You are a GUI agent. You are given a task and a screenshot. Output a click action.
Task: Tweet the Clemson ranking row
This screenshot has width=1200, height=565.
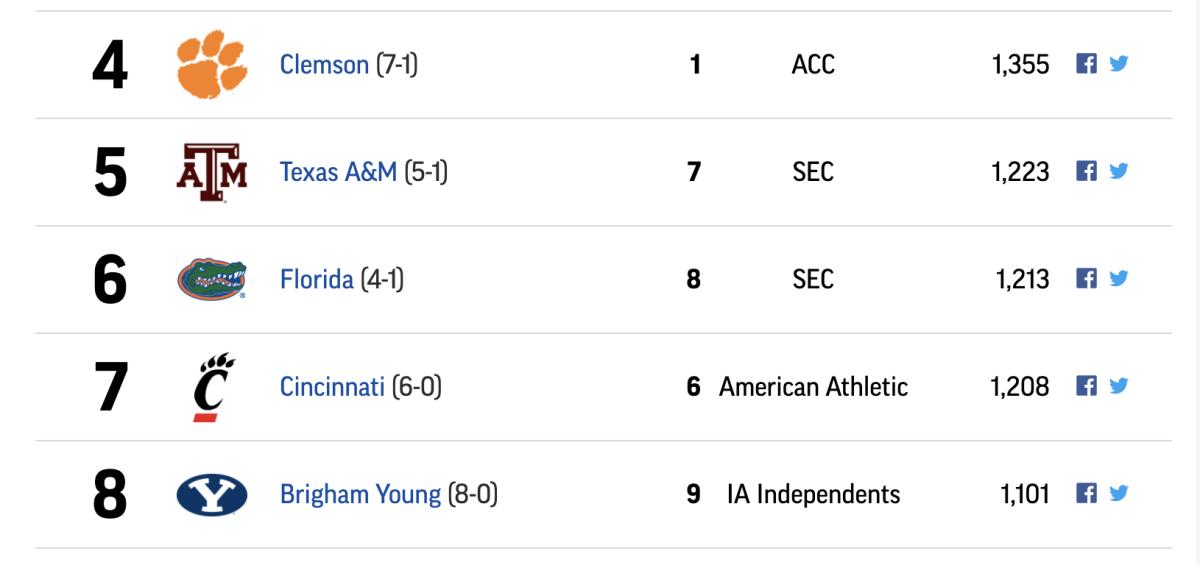pos(1118,64)
